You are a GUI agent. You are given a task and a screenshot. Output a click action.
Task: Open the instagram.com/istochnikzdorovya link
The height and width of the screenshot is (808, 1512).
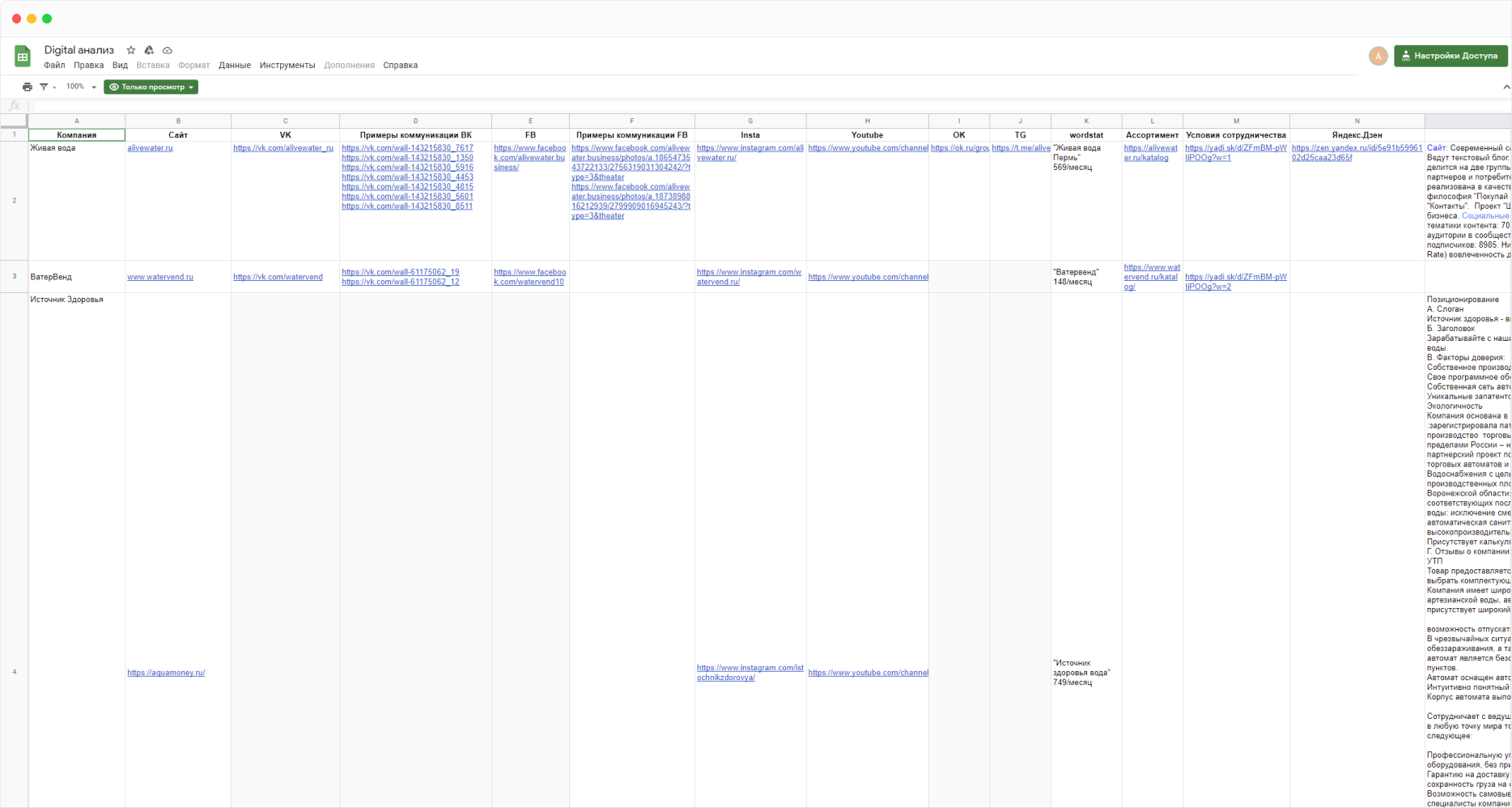[750, 673]
